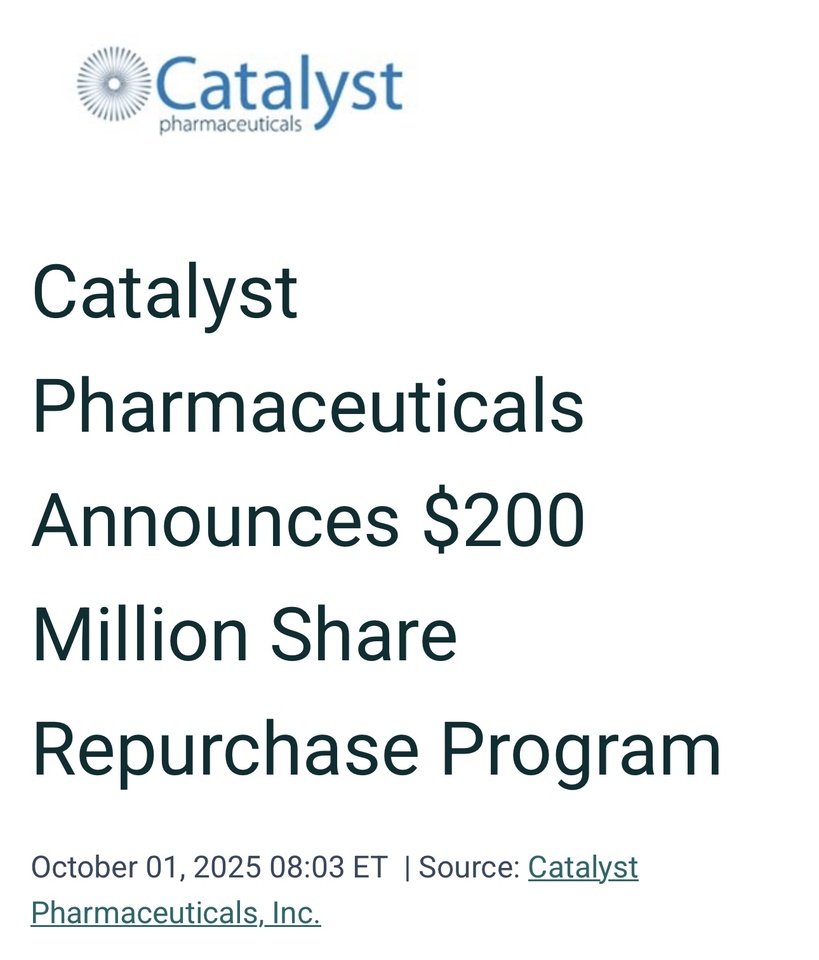This screenshot has width=819, height=960.
Task: Click the 'October 01, 2025' date
Action: [145, 867]
